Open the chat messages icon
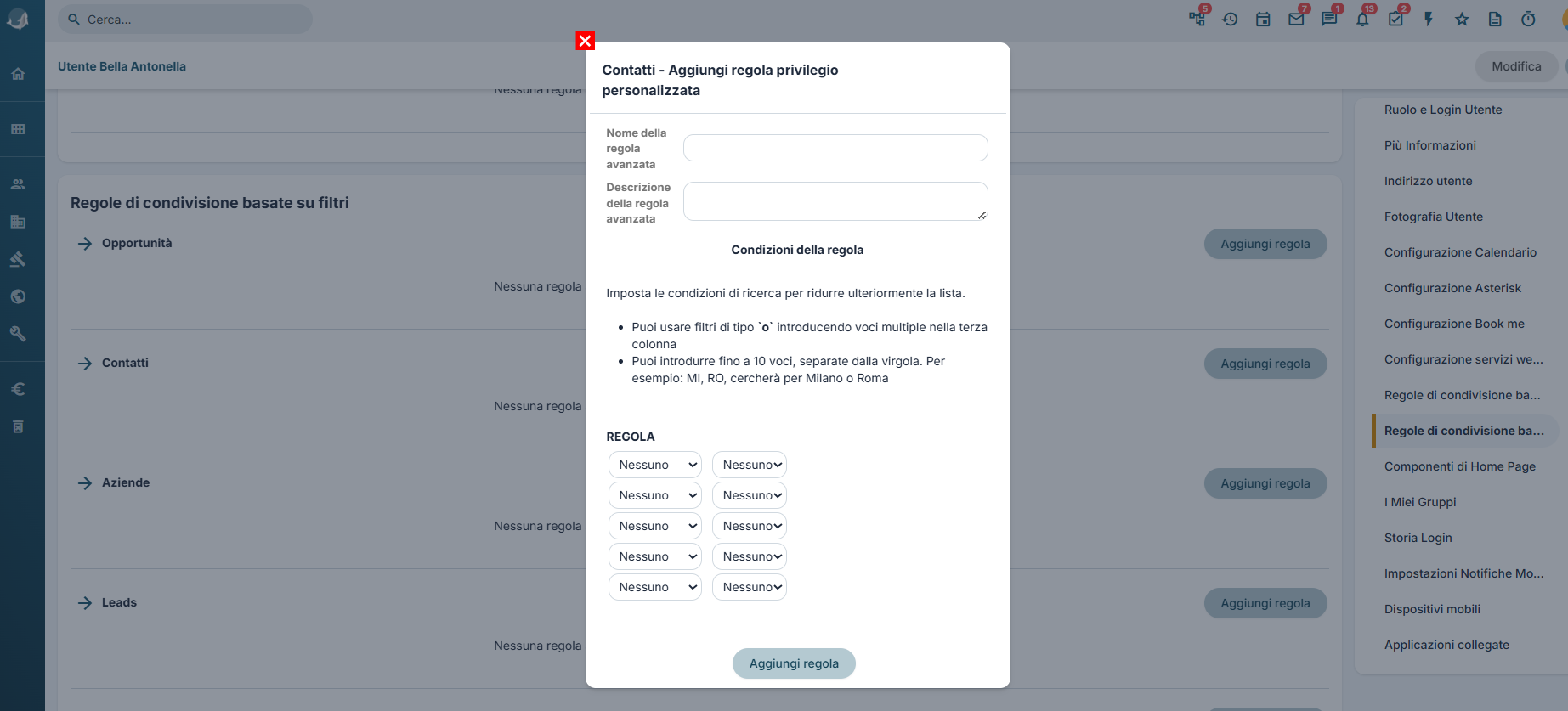This screenshot has width=1568, height=711. [x=1329, y=20]
